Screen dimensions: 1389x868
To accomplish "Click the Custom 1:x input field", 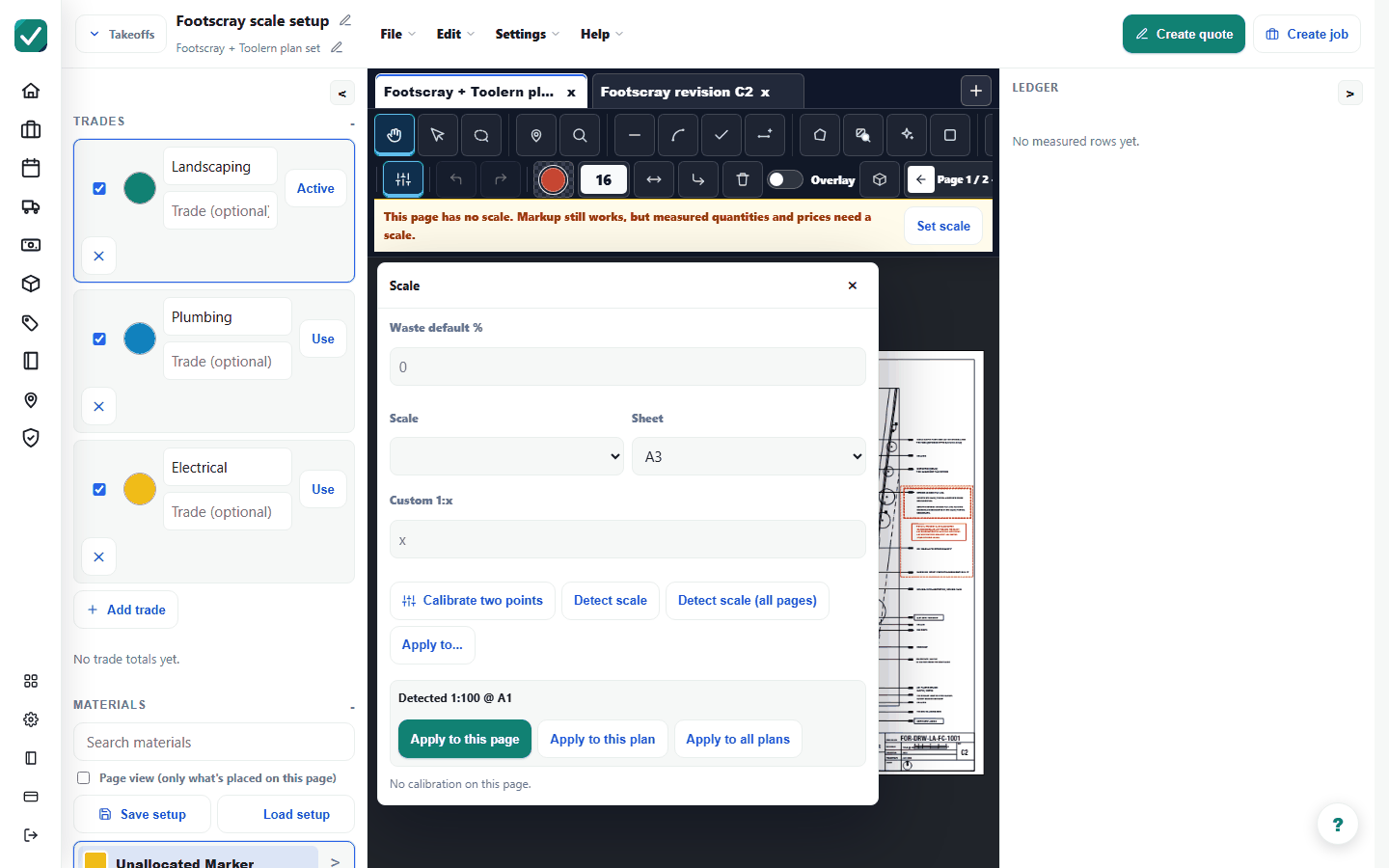I will 628,539.
